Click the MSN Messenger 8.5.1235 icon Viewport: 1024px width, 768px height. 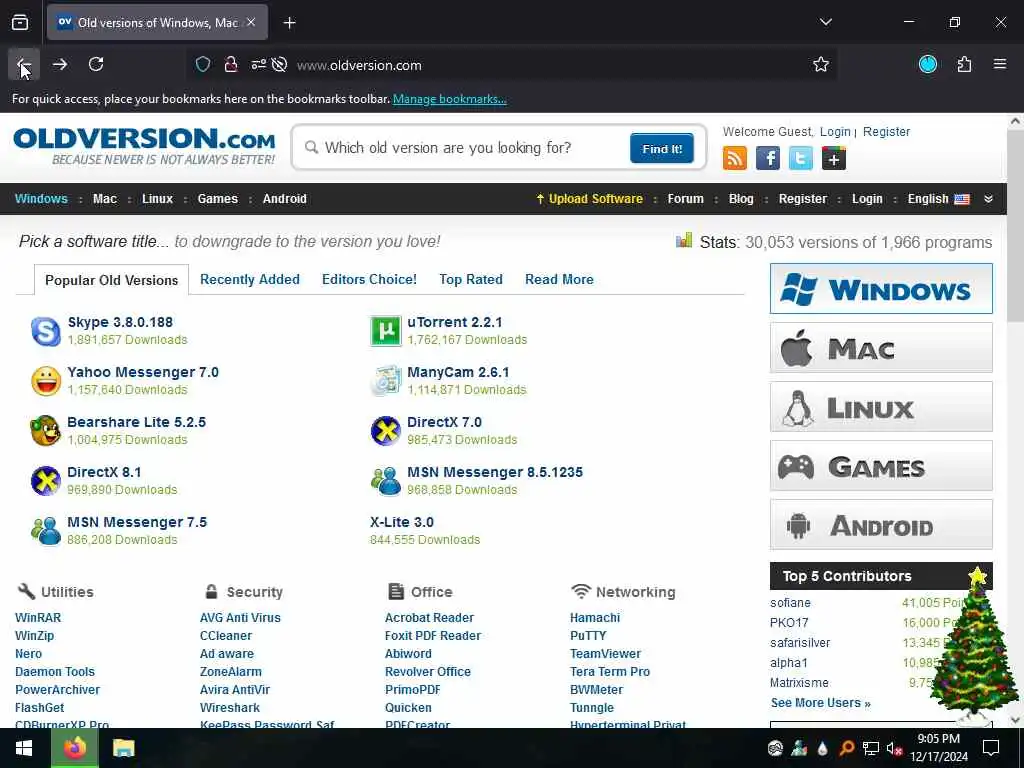[x=385, y=481]
